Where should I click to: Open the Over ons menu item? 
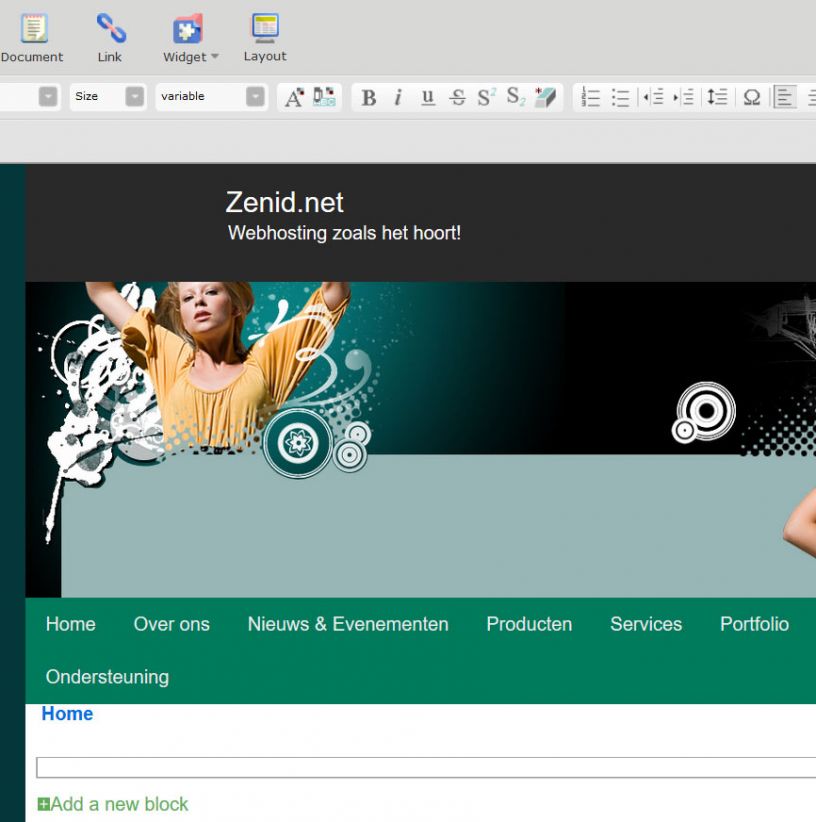pyautogui.click(x=171, y=624)
